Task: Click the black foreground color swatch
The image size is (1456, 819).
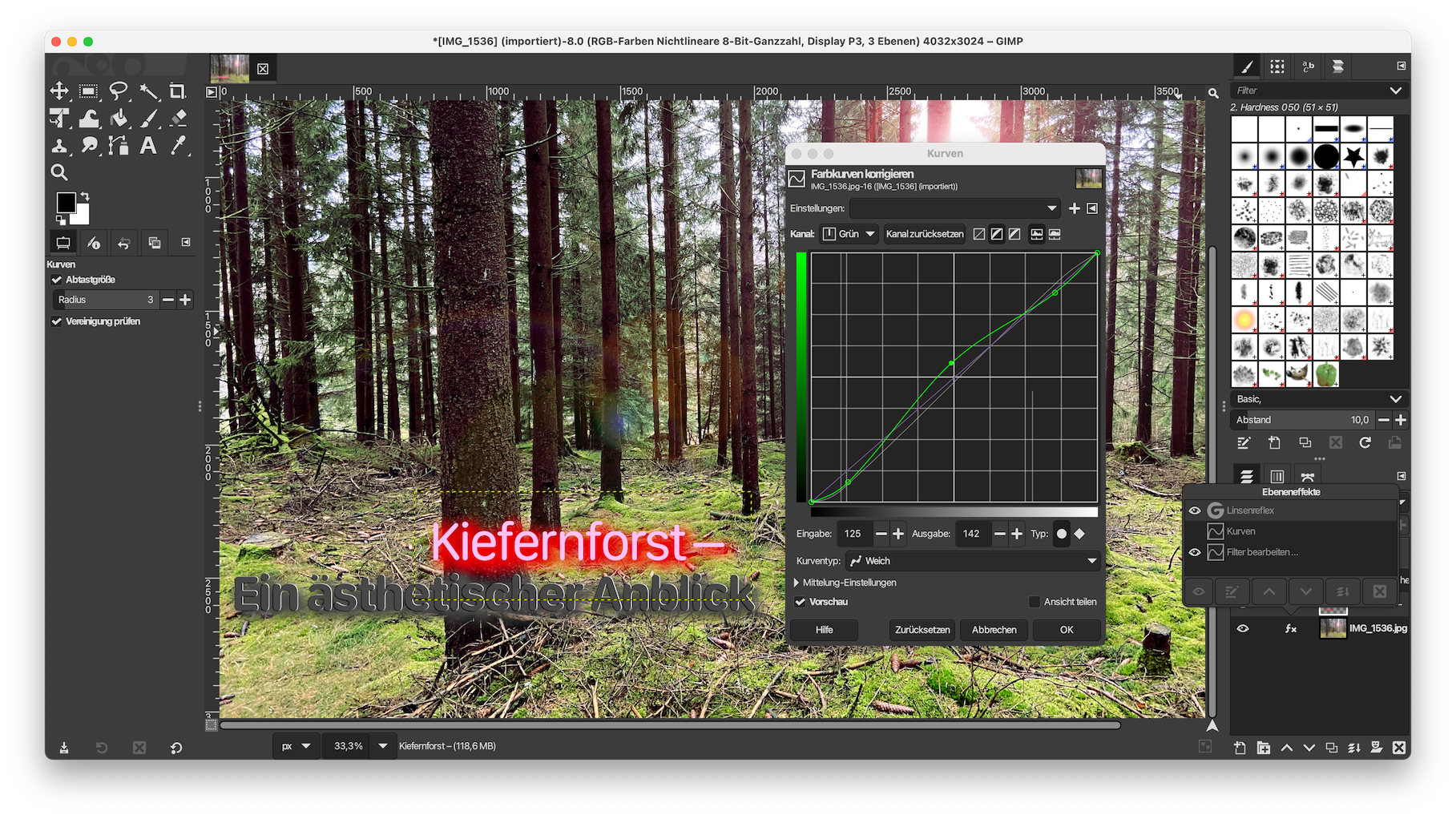Action: pos(66,203)
